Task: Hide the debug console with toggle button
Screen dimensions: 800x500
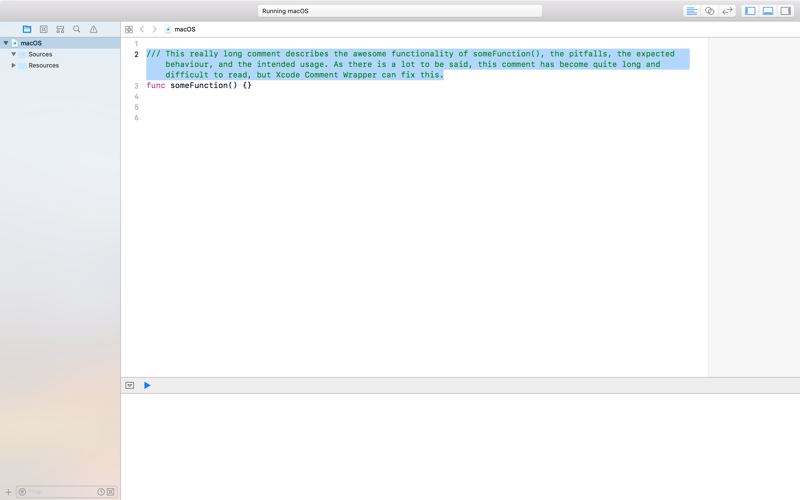Action: pyautogui.click(x=130, y=385)
